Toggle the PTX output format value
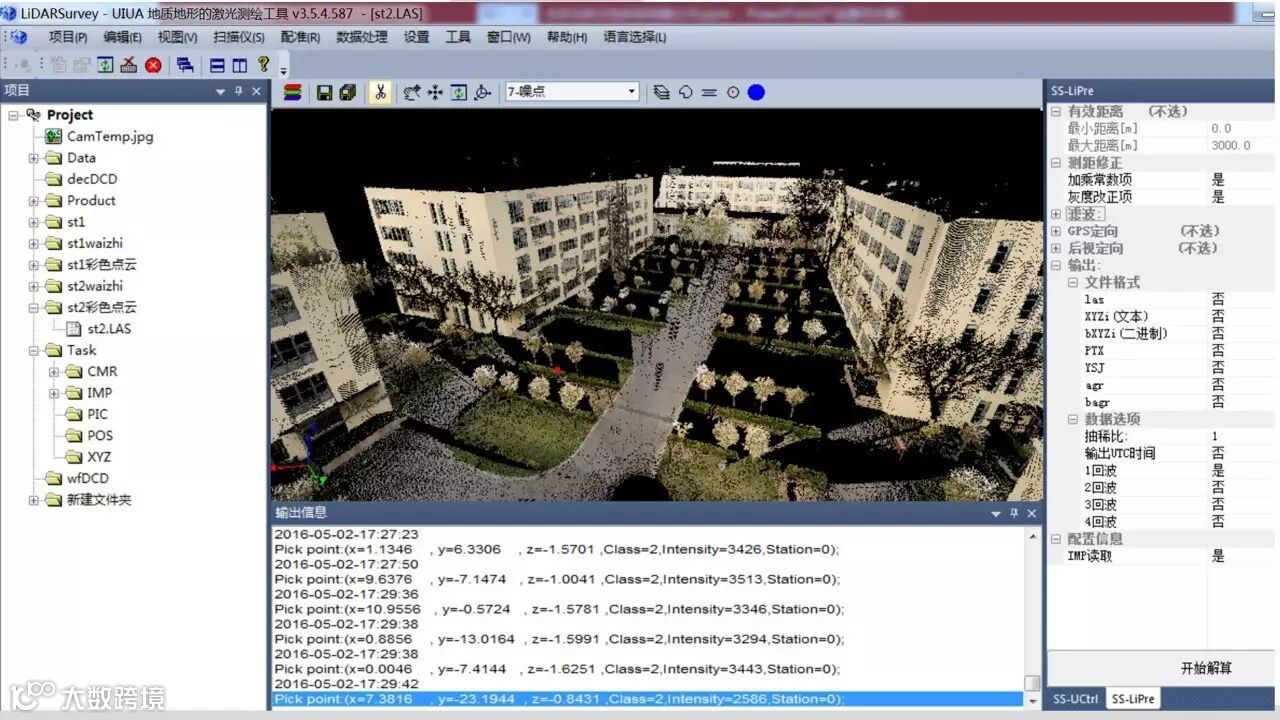Image resolution: width=1280 pixels, height=720 pixels. pos(1242,351)
